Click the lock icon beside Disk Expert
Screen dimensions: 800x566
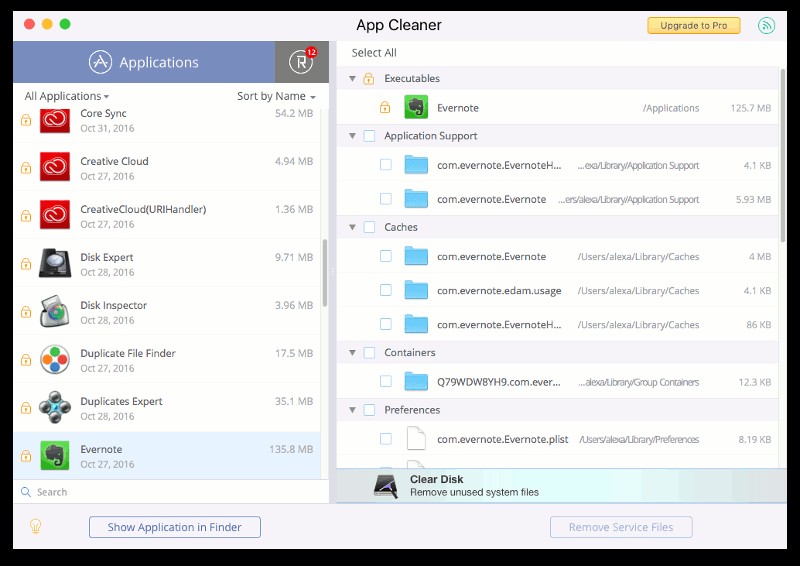point(26,264)
